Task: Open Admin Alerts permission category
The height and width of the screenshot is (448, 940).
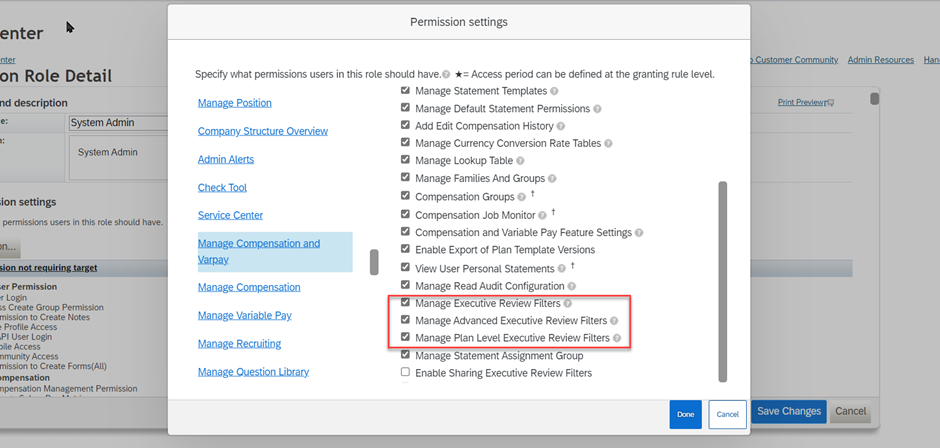Action: pos(226,160)
